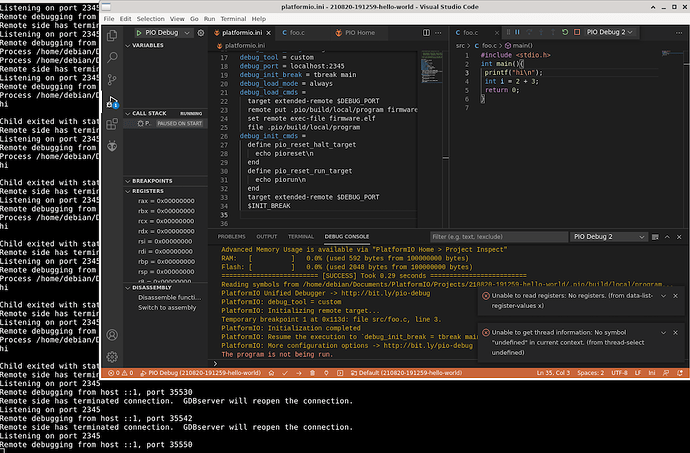Image resolution: width=690 pixels, height=453 pixels.
Task: Click 'Default (210820-191259-hello-world)' environment switcher
Action: [x=406, y=373]
